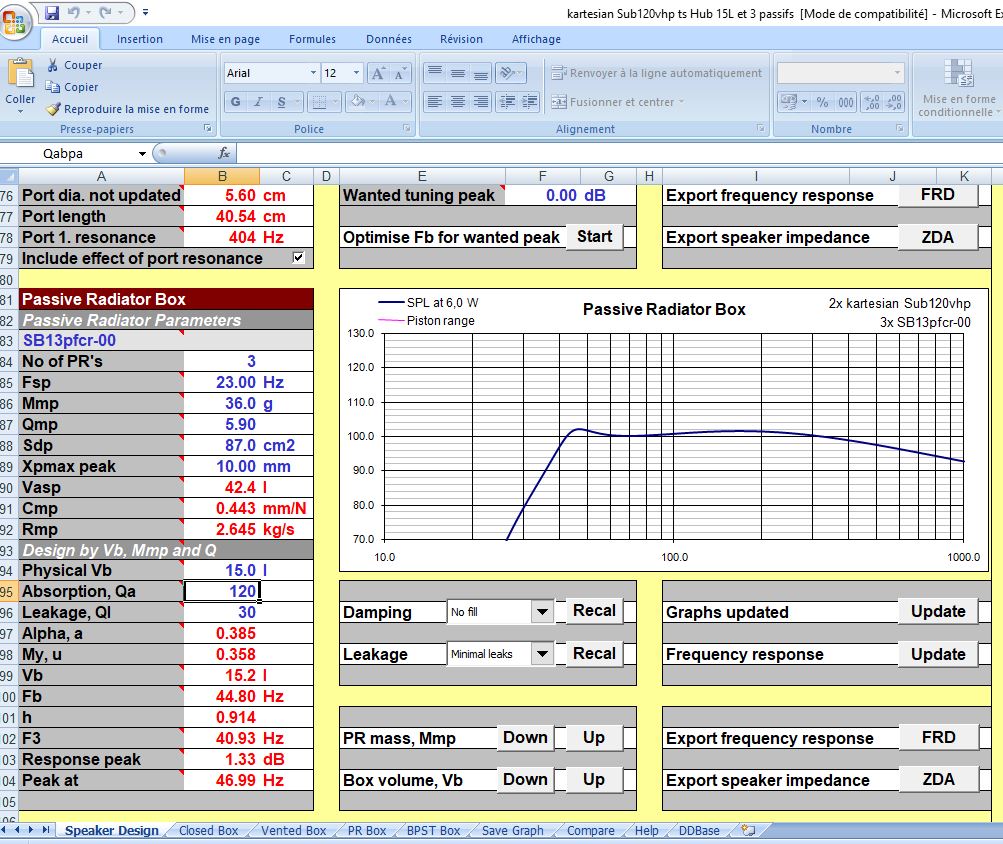Viewport: 1003px width, 844px height.
Task: Click the fx insert function button
Action: point(224,154)
